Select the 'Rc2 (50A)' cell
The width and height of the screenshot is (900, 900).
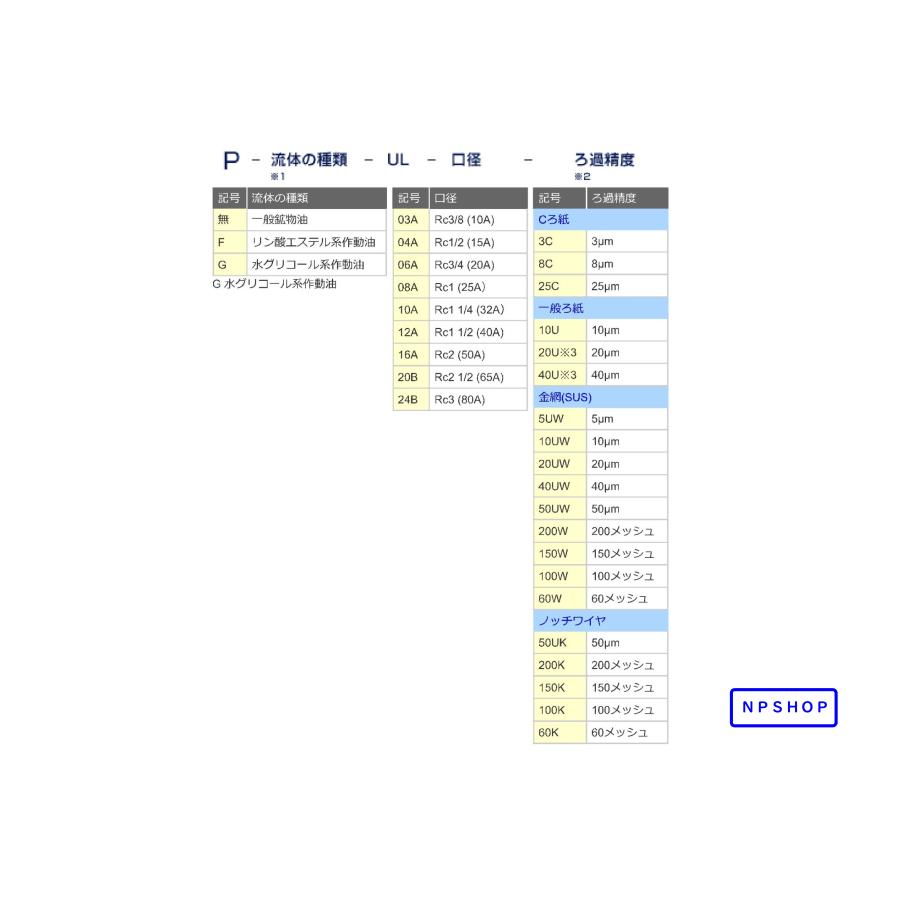click(478, 355)
